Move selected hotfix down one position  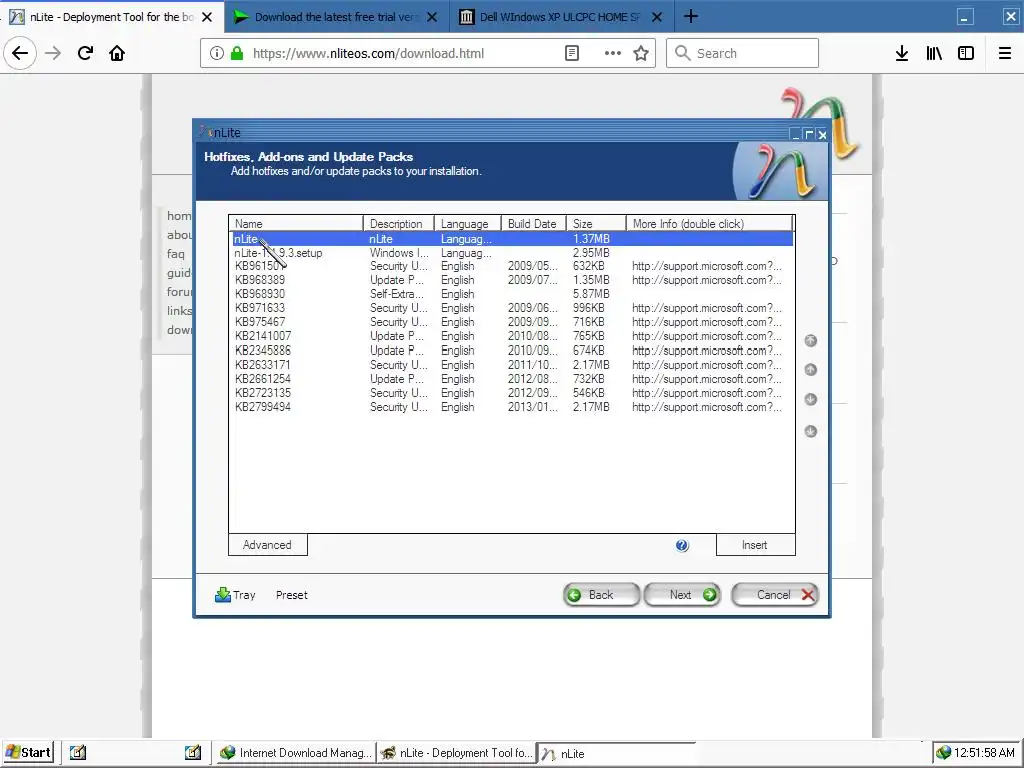tap(810, 399)
